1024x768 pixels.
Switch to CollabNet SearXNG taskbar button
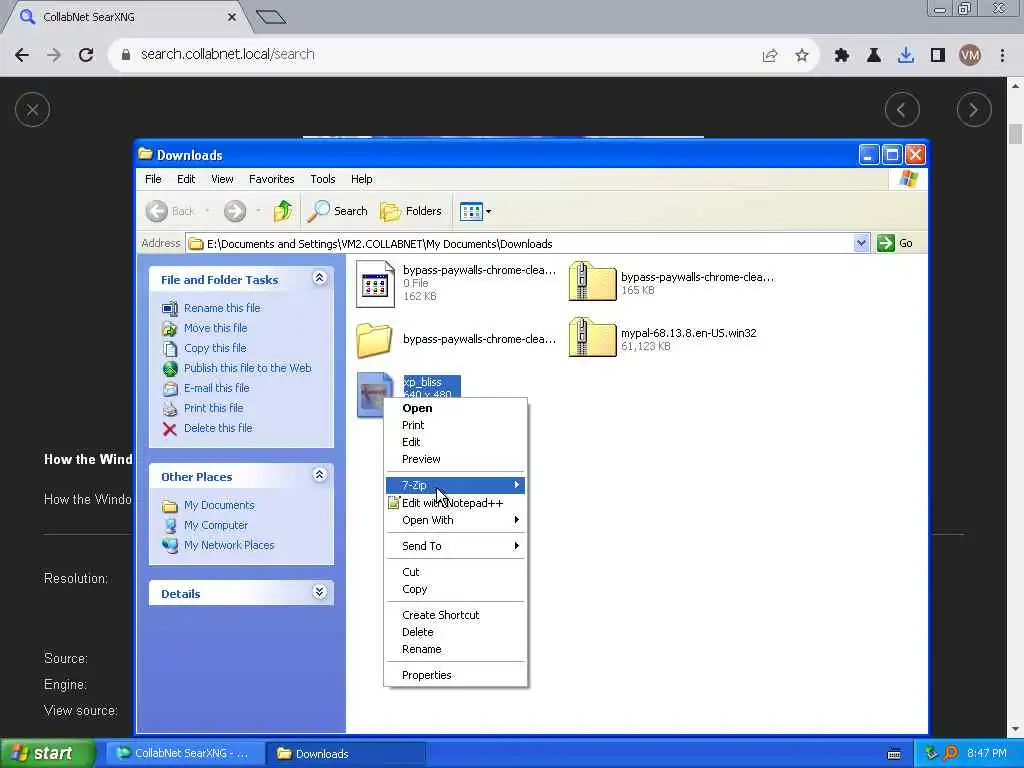(185, 753)
